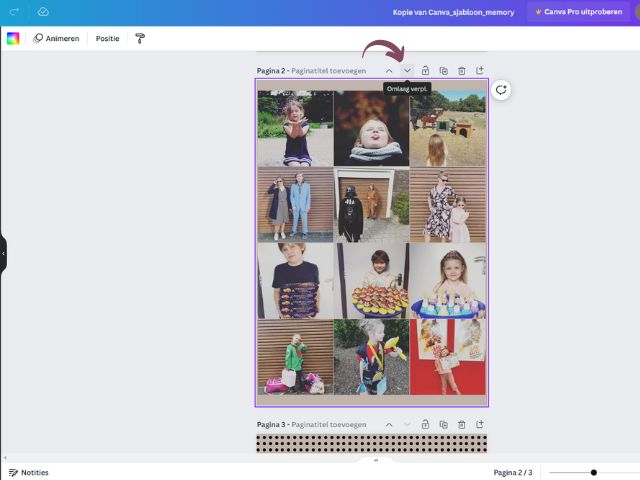Lock Pagina 2 with padlock icon
Image resolution: width=640 pixels, height=480 pixels.
[x=425, y=71]
